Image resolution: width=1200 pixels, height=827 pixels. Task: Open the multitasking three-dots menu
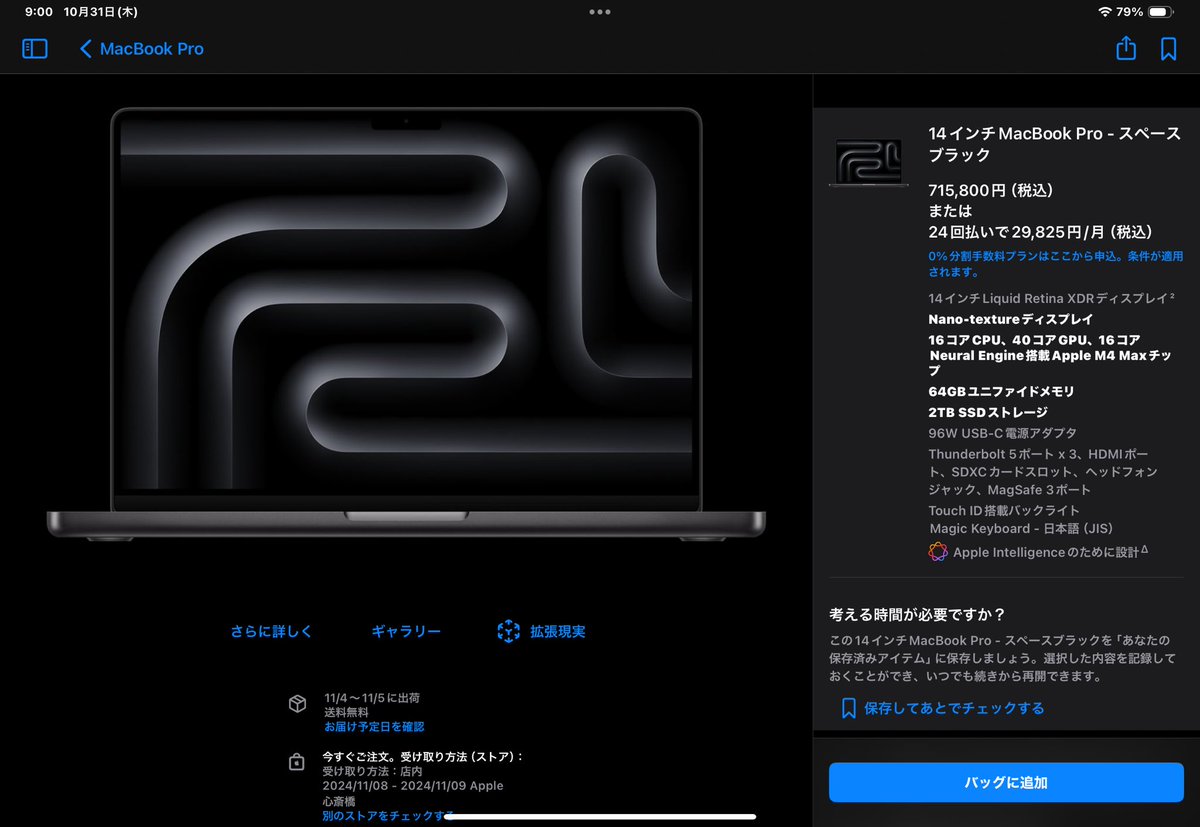600,12
